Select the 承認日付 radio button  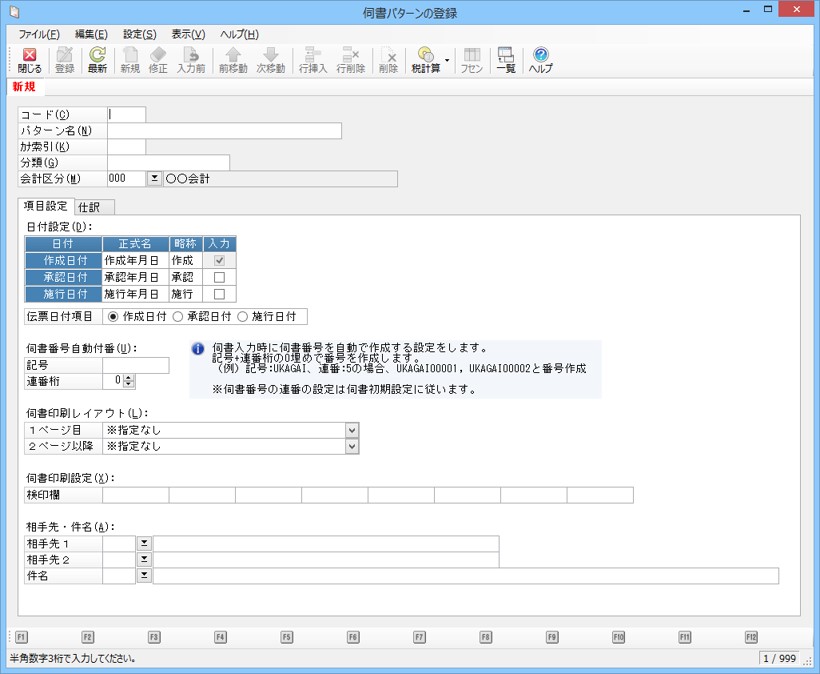[179, 317]
